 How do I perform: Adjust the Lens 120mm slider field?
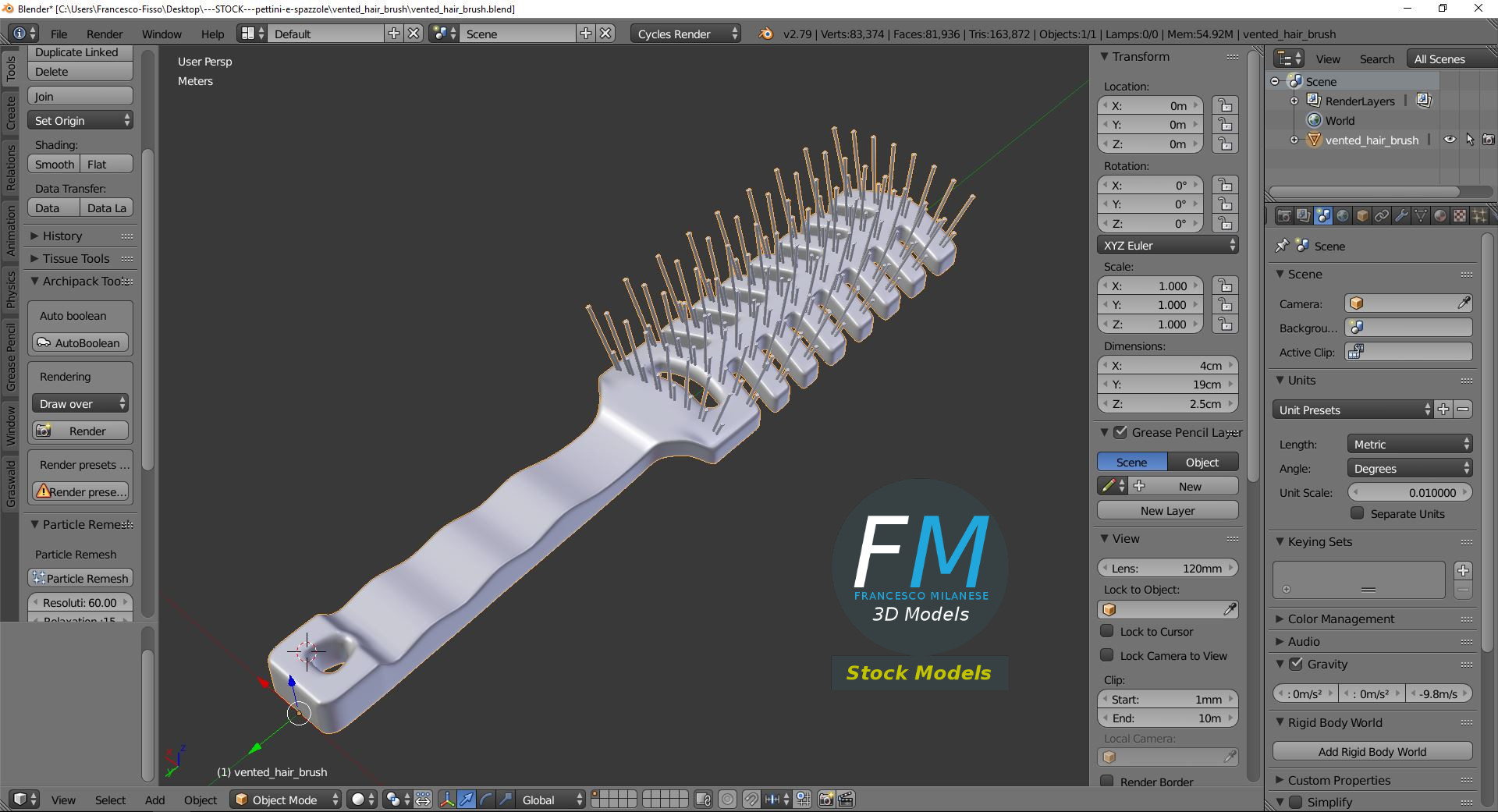coord(1168,568)
